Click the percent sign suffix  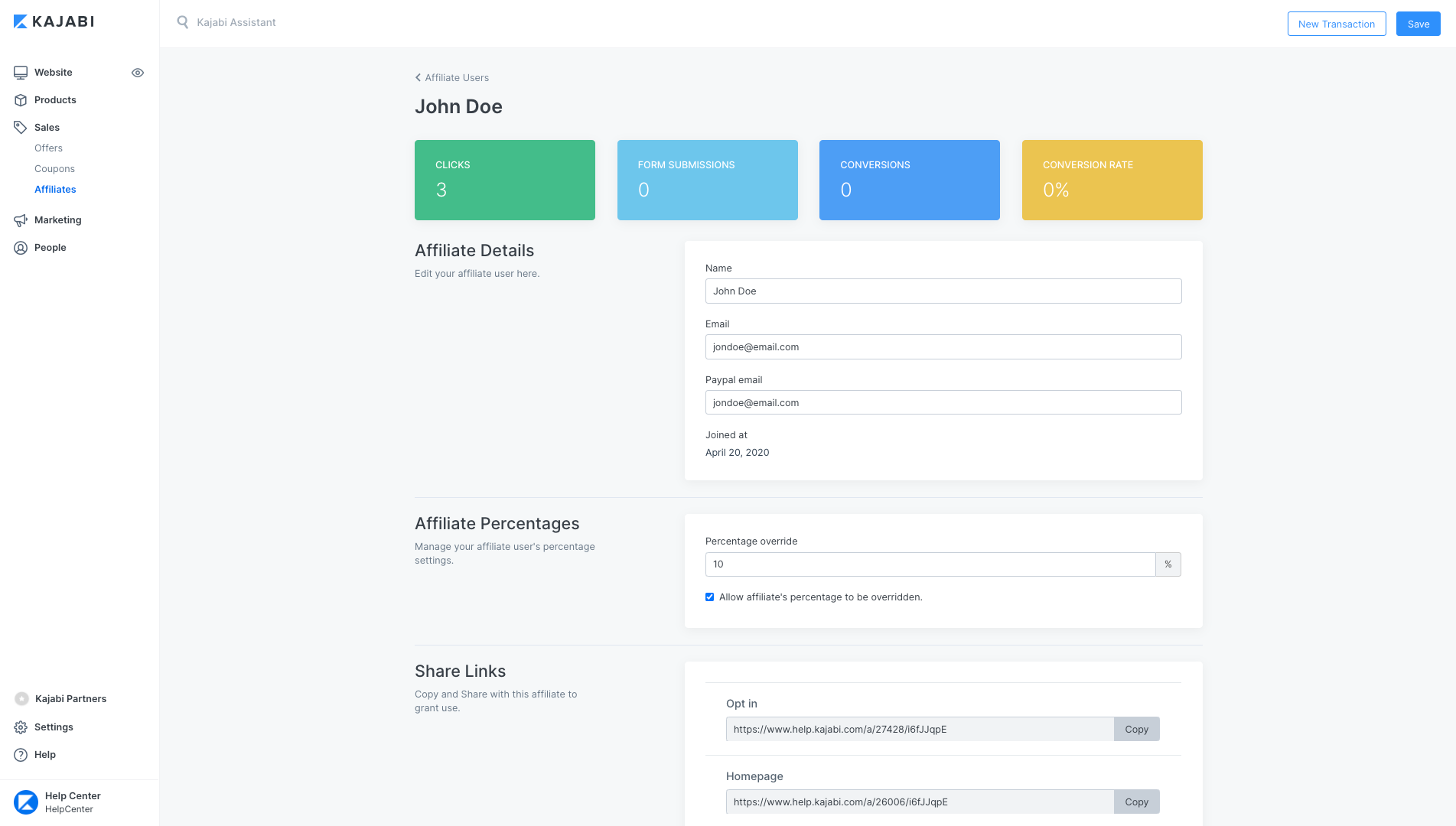click(x=1168, y=564)
